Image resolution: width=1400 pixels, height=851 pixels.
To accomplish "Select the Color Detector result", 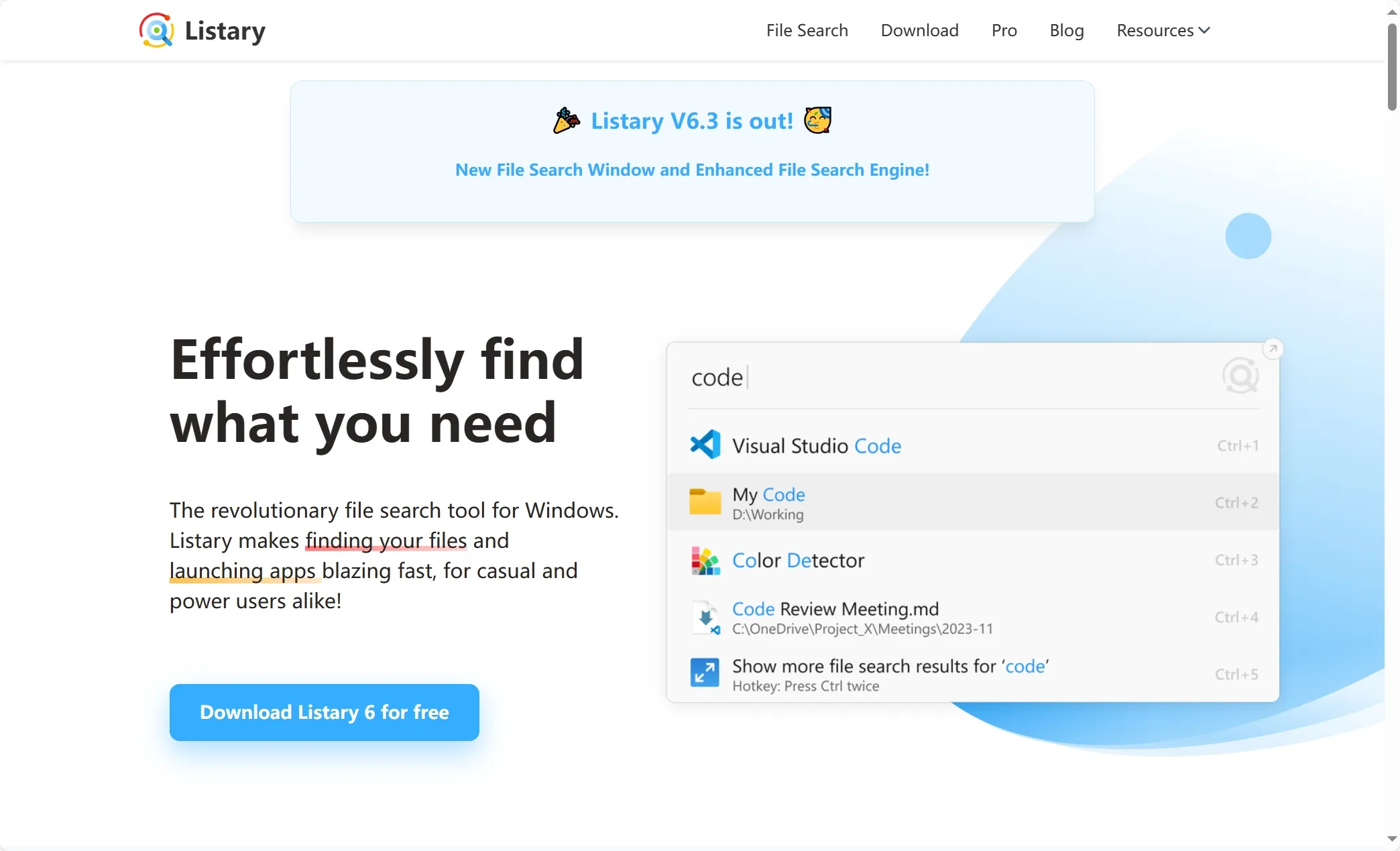I will pos(973,560).
